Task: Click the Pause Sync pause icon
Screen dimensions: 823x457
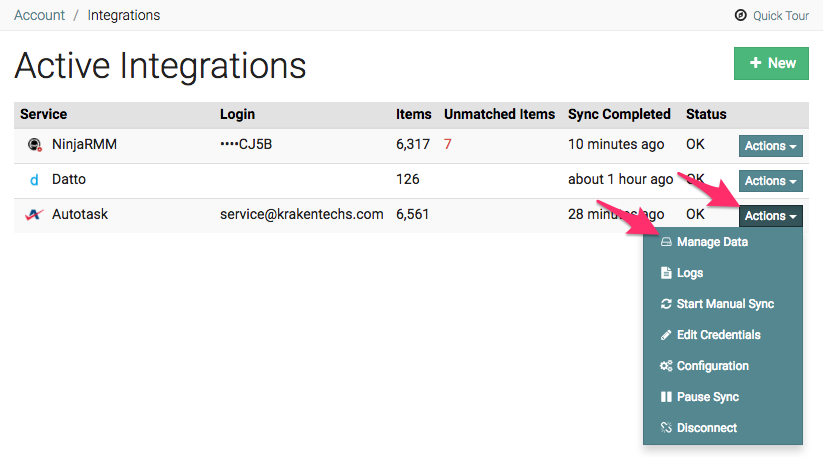Action: (666, 397)
